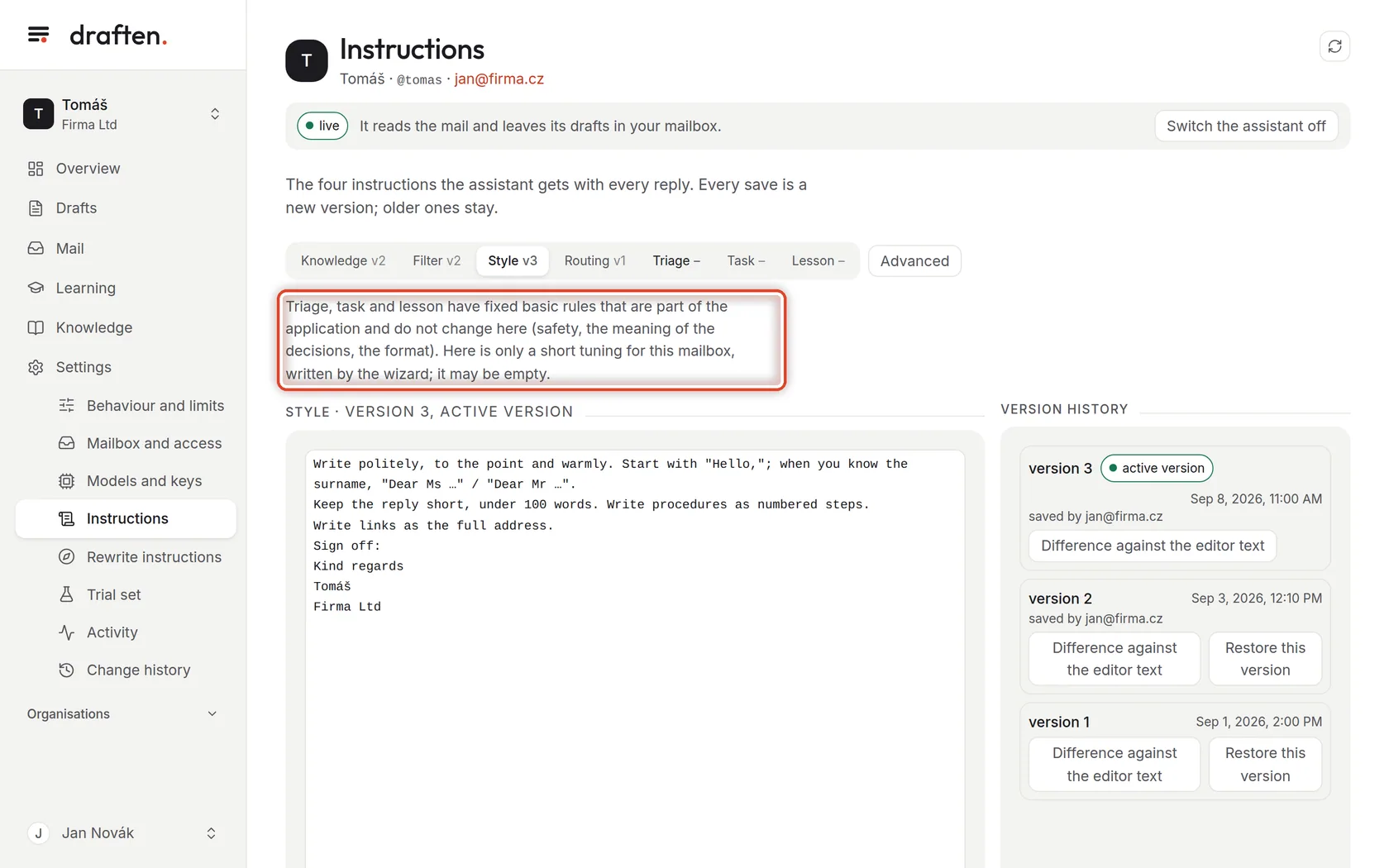Click the Settings gear icon
The image size is (1389, 868).
36,367
